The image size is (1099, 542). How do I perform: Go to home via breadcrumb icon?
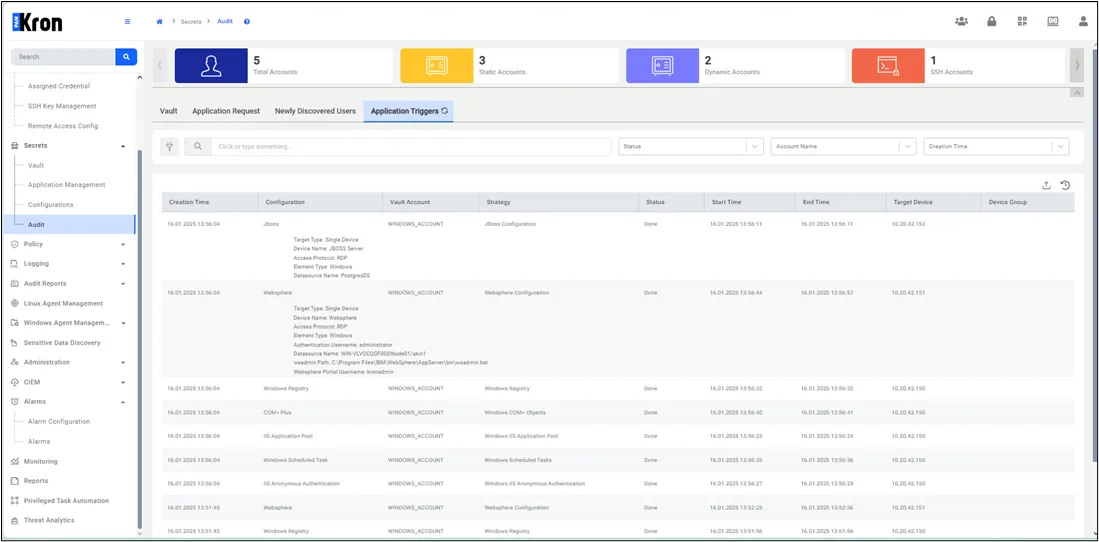[x=159, y=22]
